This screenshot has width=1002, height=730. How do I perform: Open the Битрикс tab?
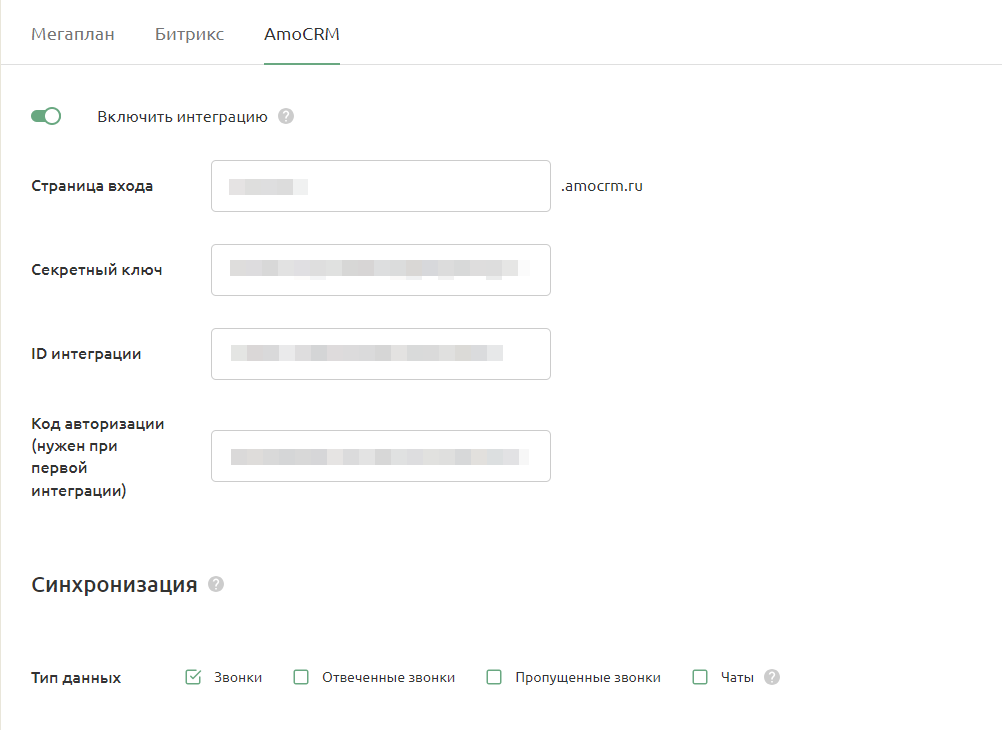[x=189, y=34]
